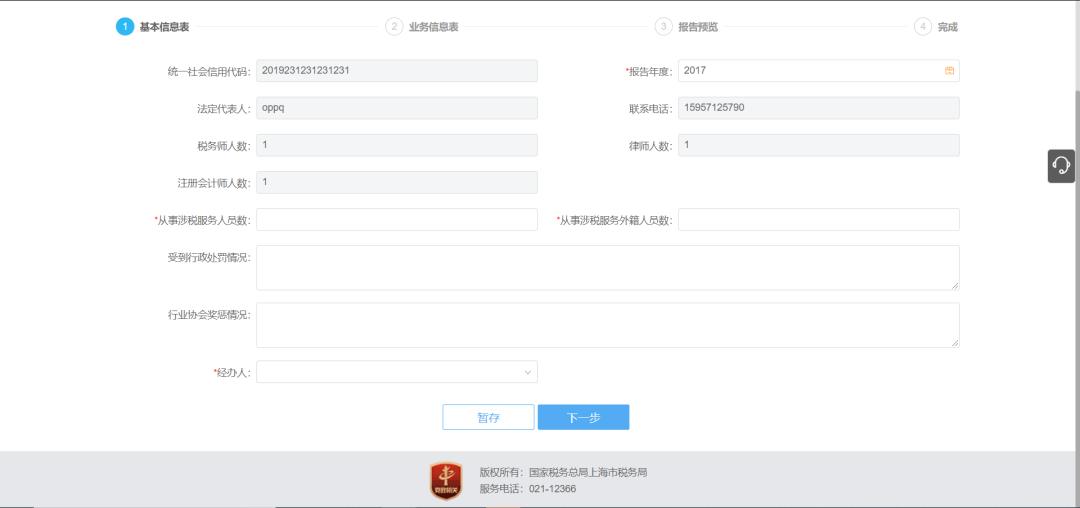Click the tax bureau emblem logo
Viewport: 1080px width, 508px height.
coord(446,480)
